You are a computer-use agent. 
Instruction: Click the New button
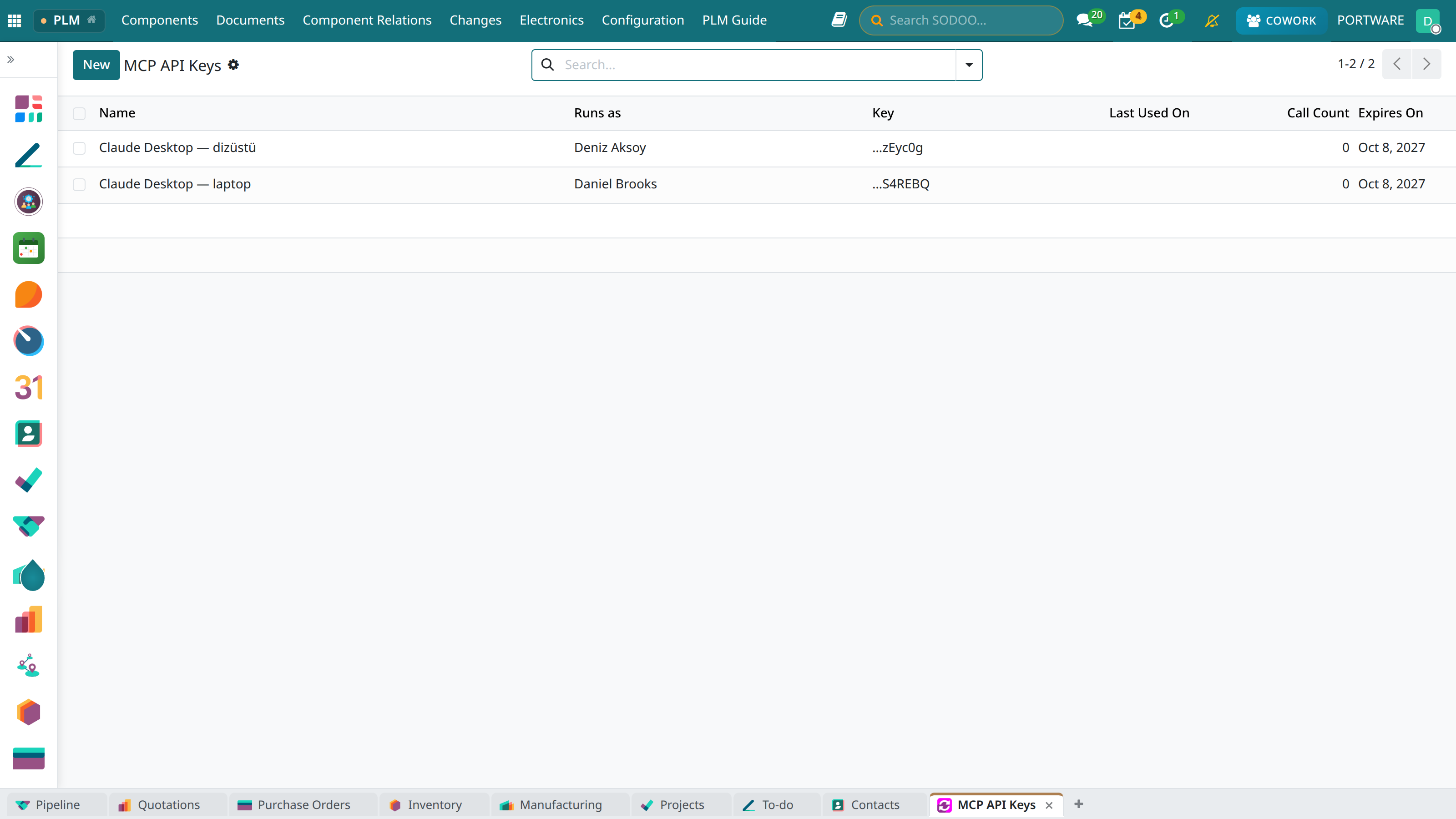[x=96, y=65]
